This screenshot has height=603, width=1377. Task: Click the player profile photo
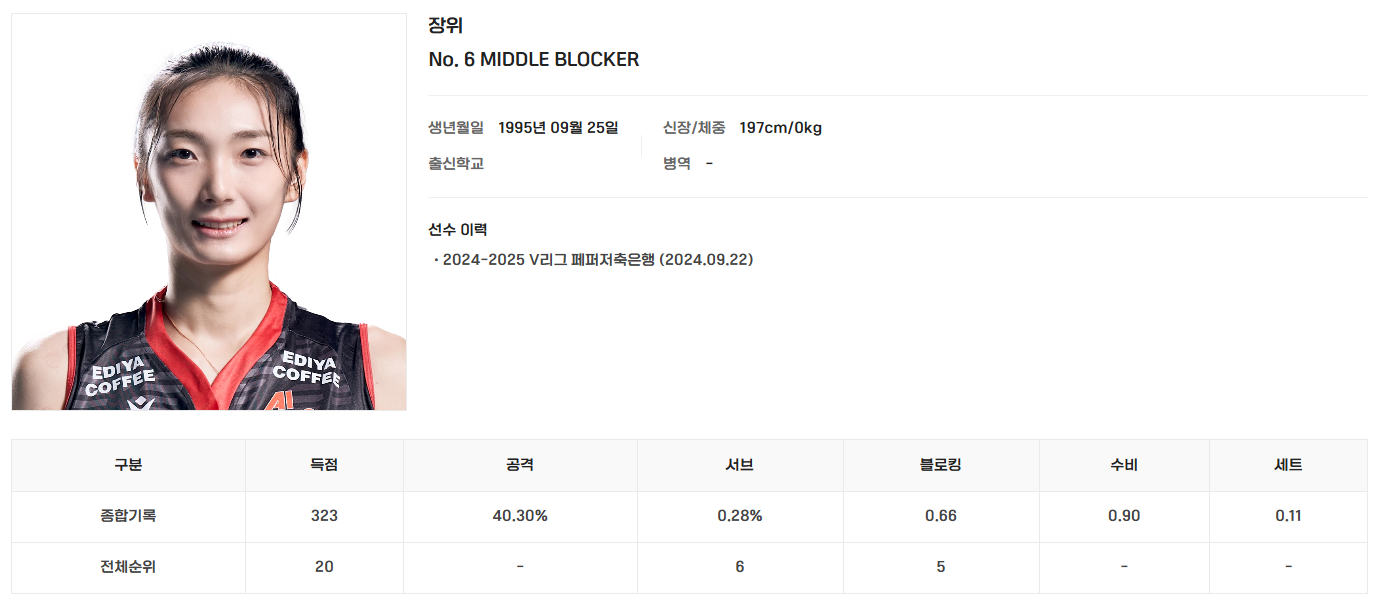[x=209, y=212]
